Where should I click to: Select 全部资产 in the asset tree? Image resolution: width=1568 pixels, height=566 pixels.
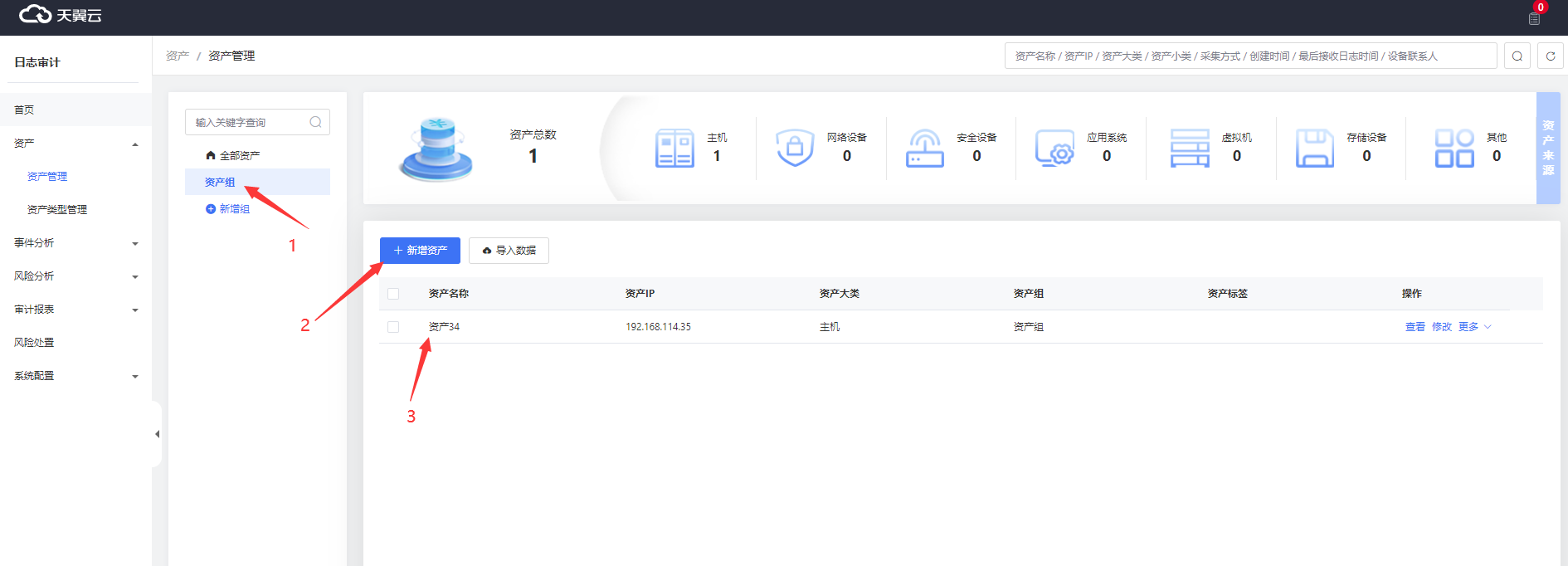pos(239,156)
